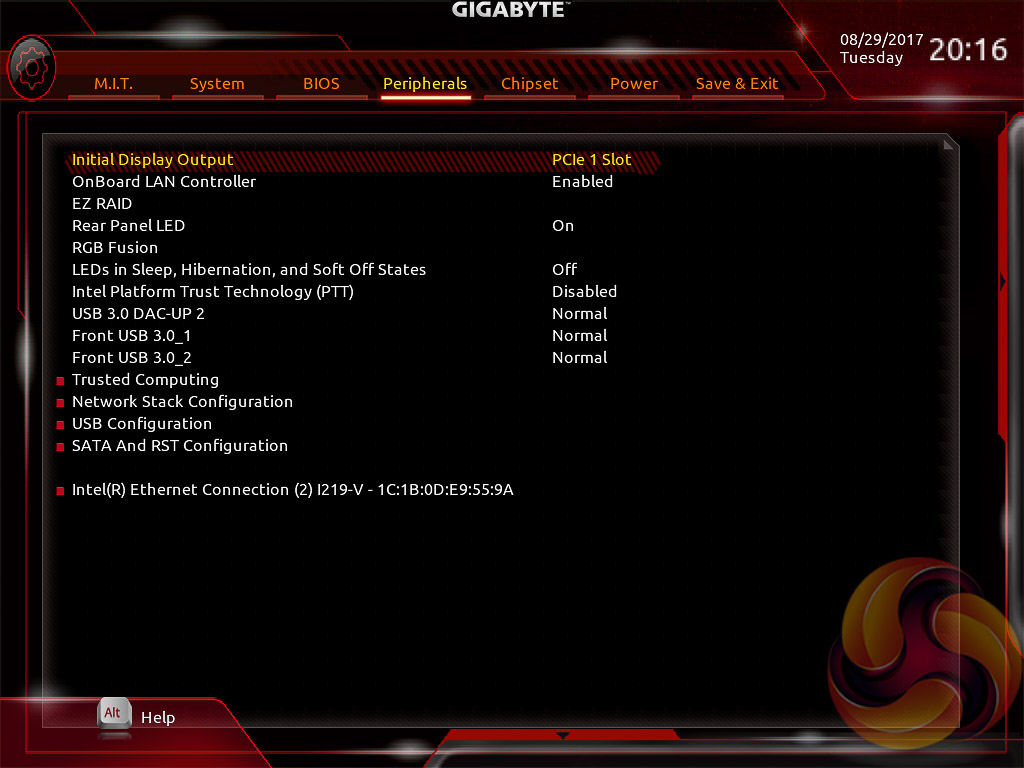The image size is (1024, 768).
Task: Click the Help label
Action: pyautogui.click(x=158, y=718)
